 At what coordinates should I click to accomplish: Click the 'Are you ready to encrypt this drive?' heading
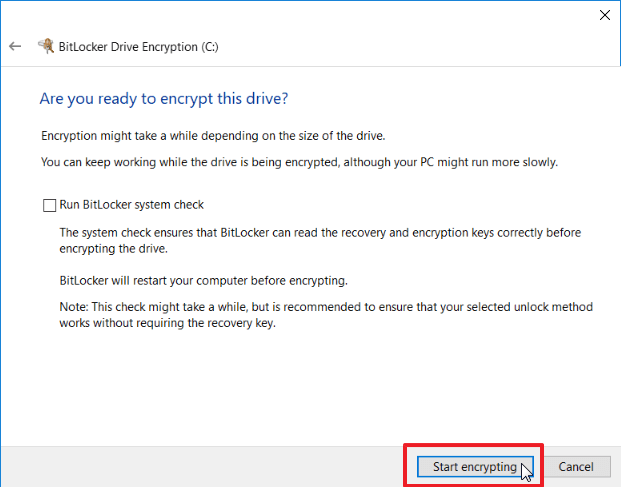[x=164, y=99]
